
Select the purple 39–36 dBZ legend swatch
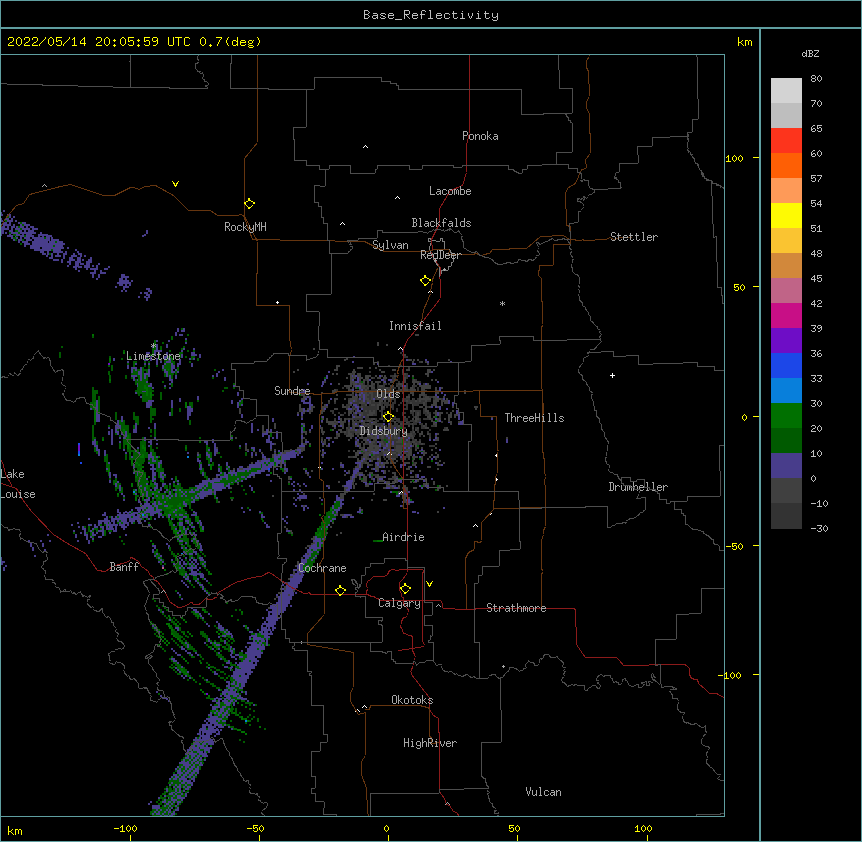[786, 341]
